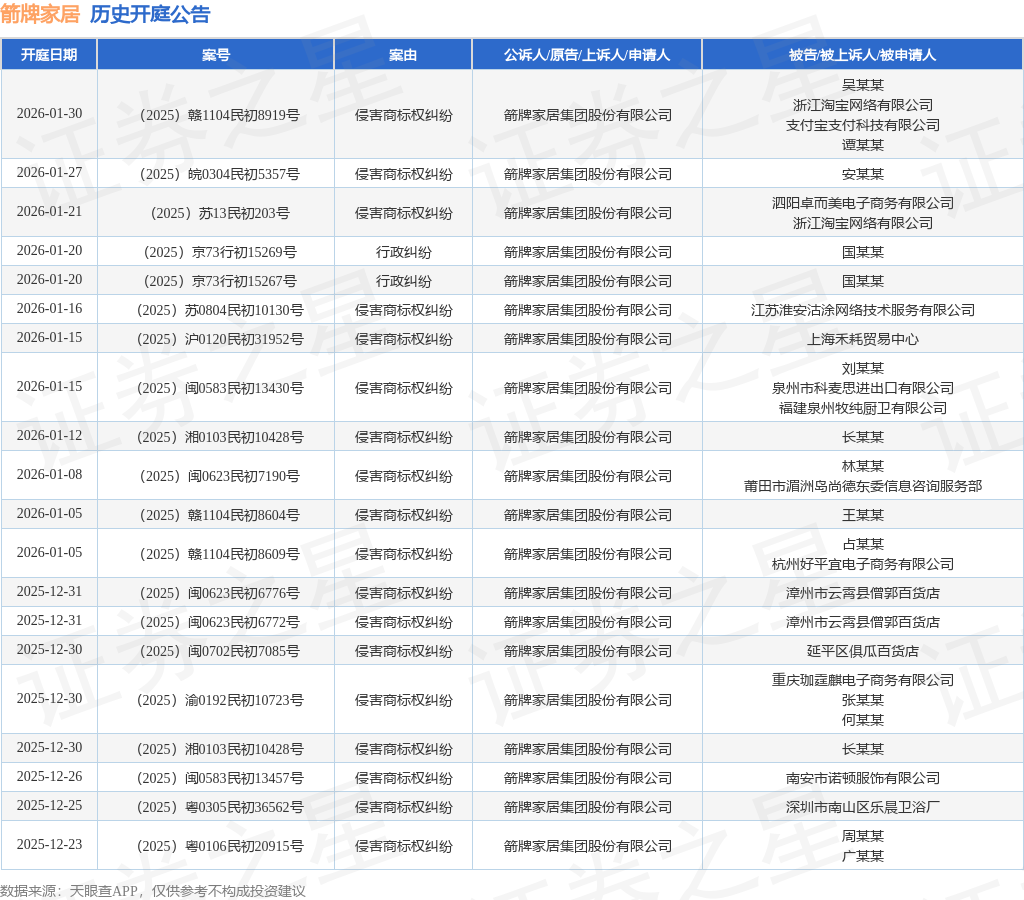Viewport: 1024px width, 900px height.
Task: Click the date 2025-12-26
Action: point(50,776)
